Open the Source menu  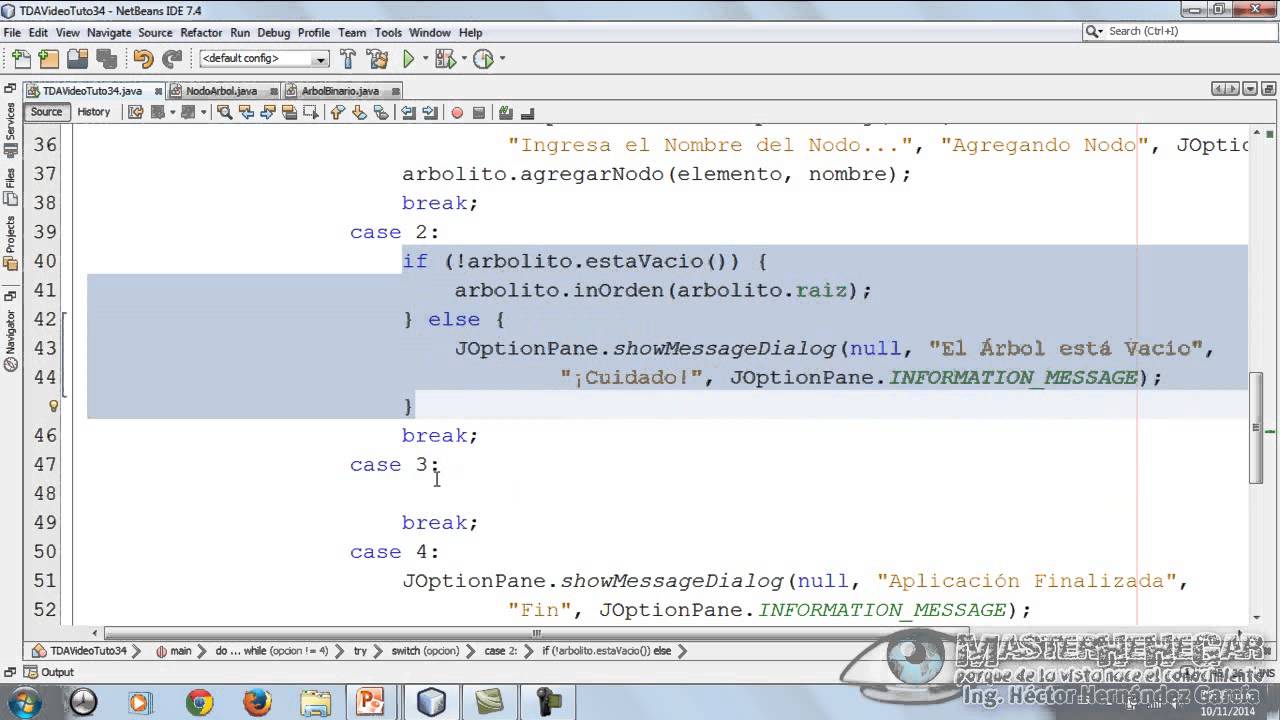coord(155,33)
